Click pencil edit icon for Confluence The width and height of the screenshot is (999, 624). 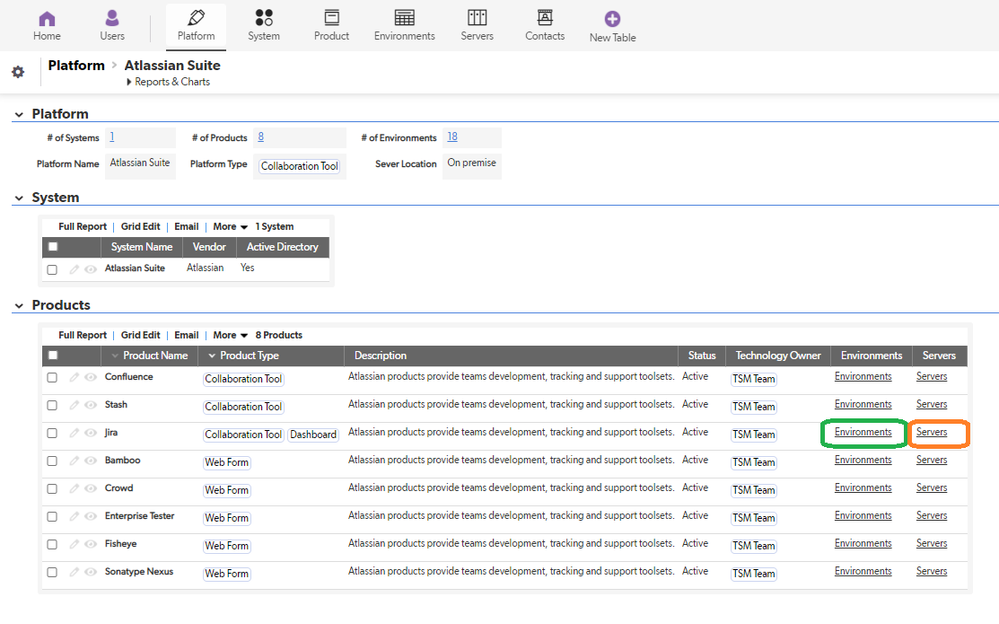(75, 377)
